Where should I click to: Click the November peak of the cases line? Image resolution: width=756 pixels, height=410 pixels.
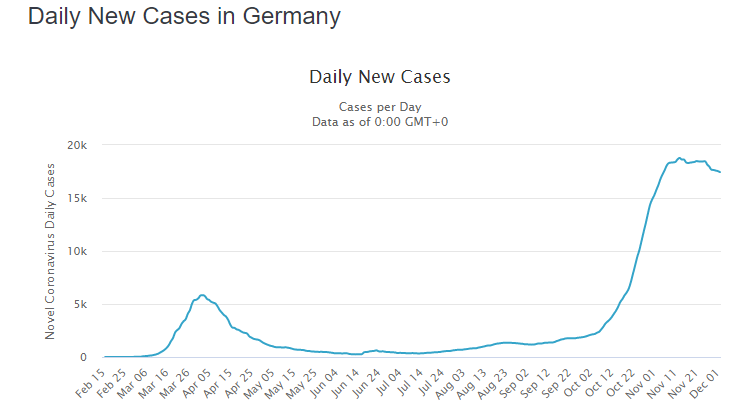click(680, 158)
